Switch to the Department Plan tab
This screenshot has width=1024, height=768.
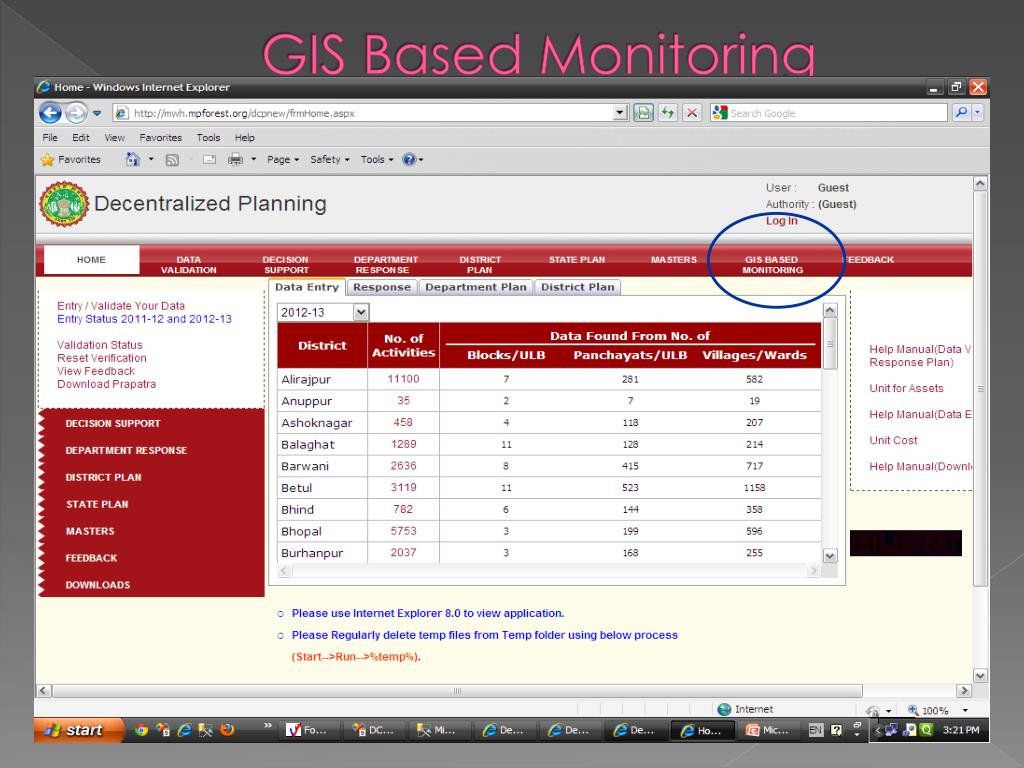(475, 287)
